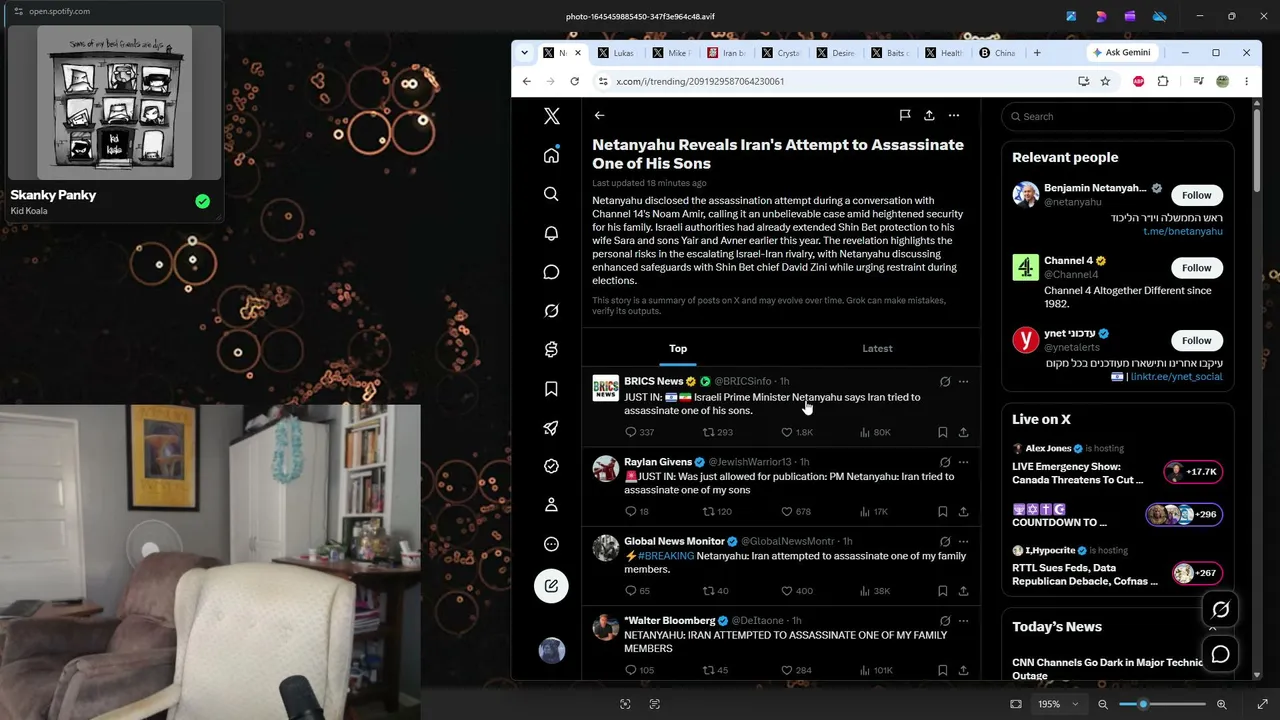Open Premium rocket icon in X sidebar
1280x720 pixels.
(x=551, y=428)
